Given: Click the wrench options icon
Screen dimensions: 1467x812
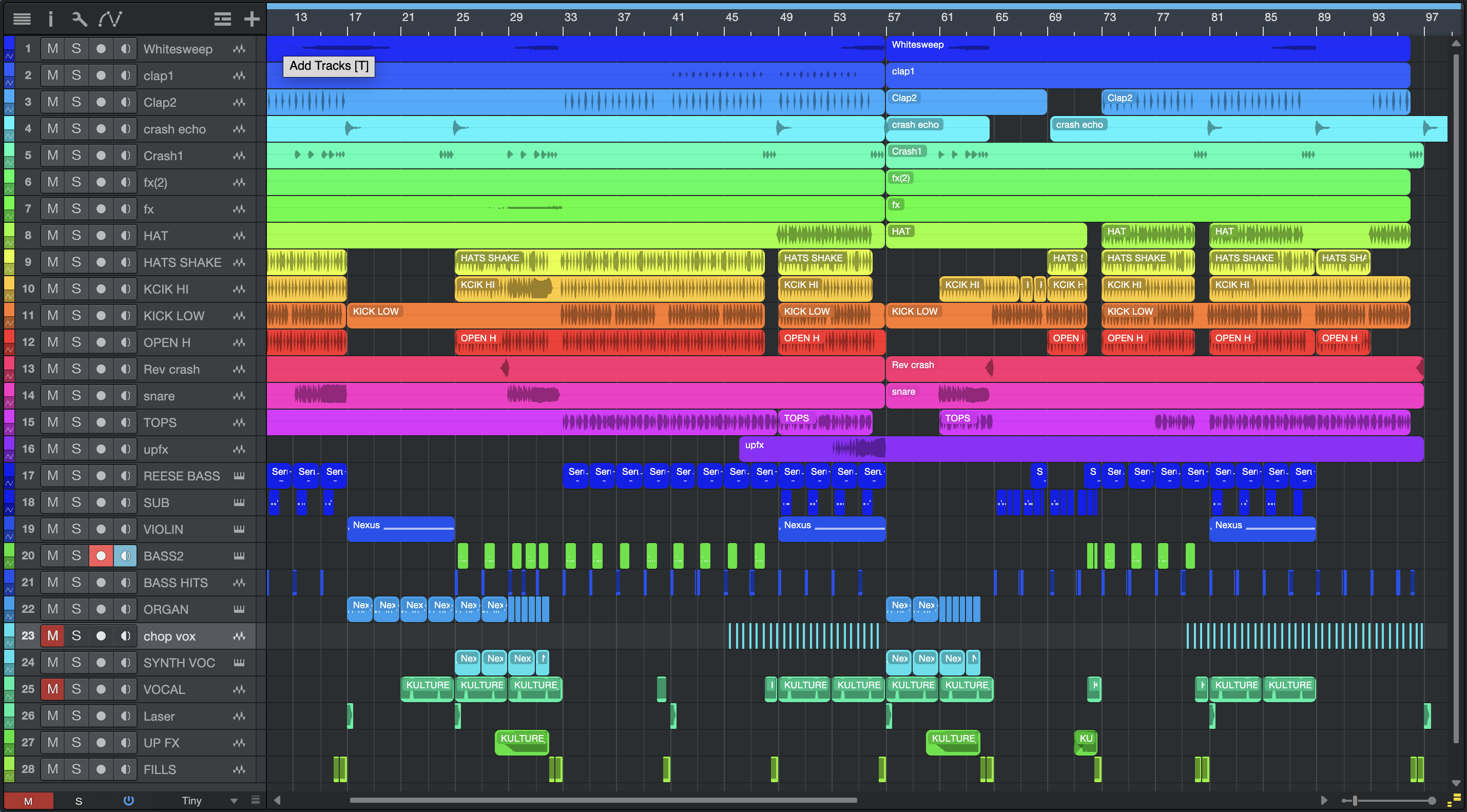Looking at the screenshot, I should (x=79, y=20).
